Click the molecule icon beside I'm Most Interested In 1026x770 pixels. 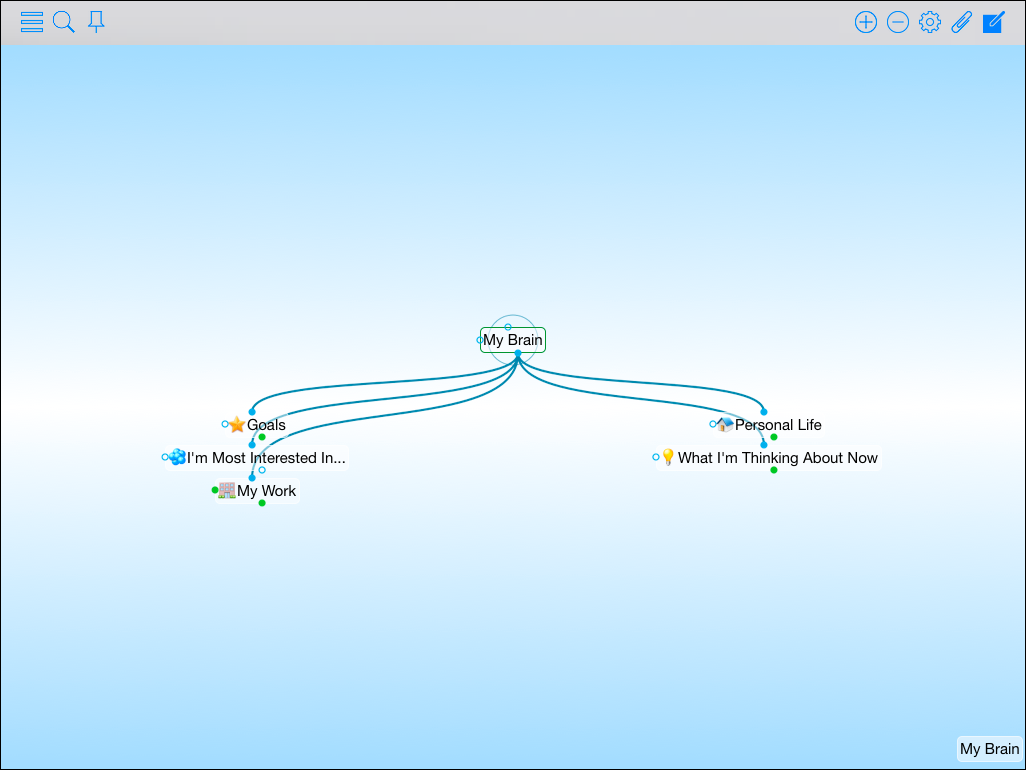click(177, 457)
